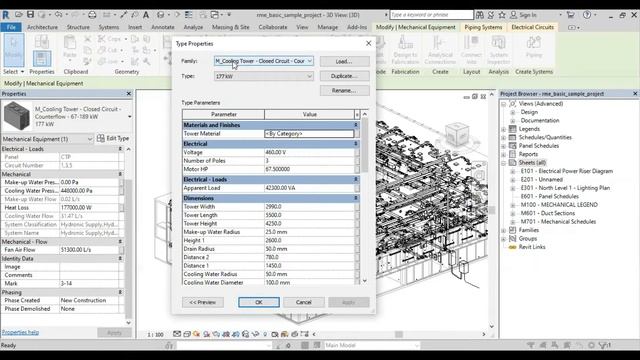Click the filter icon in status bar
640x360 pixels.
pyautogui.click(x=603, y=345)
